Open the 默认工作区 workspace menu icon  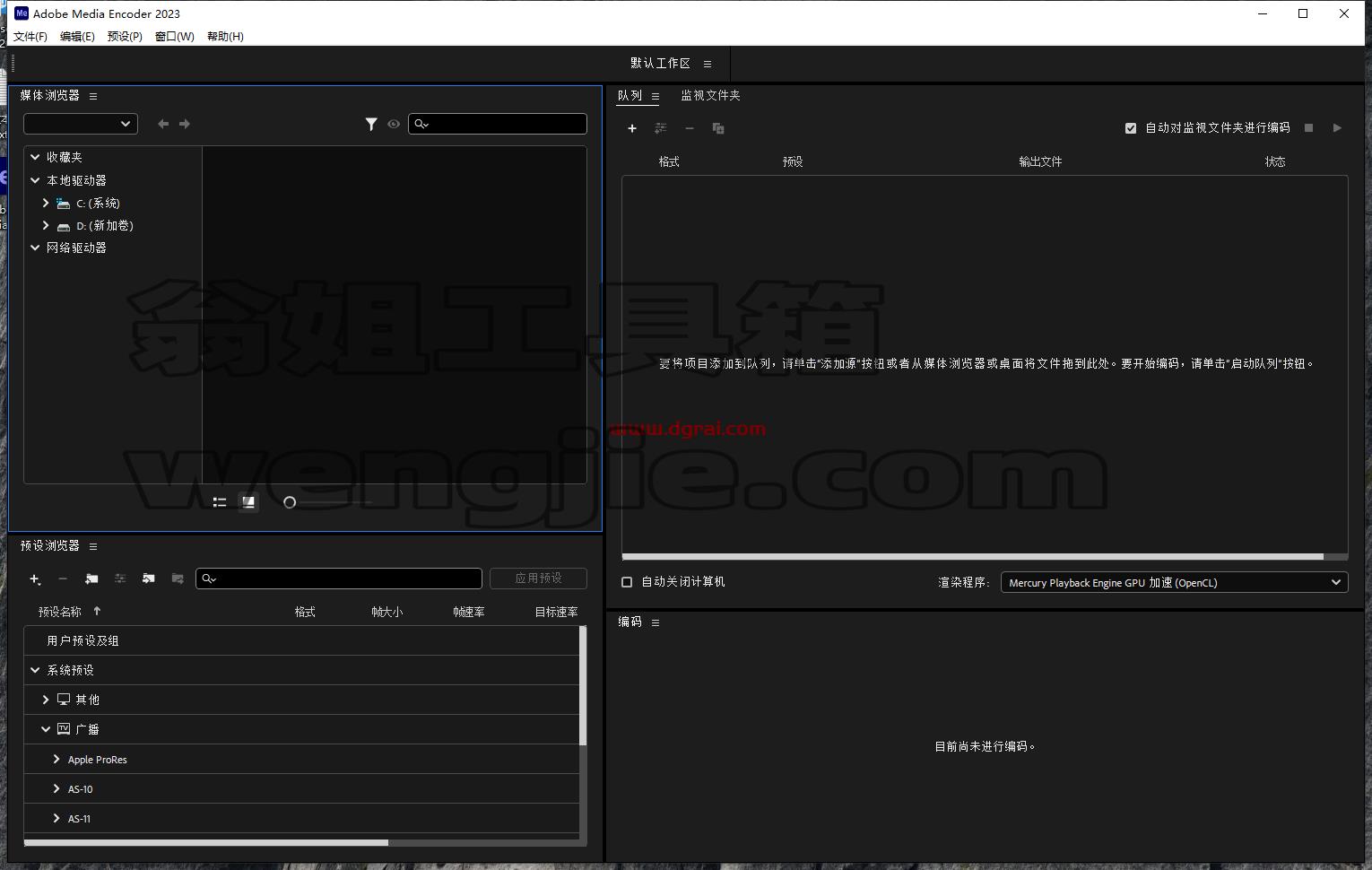[x=708, y=64]
